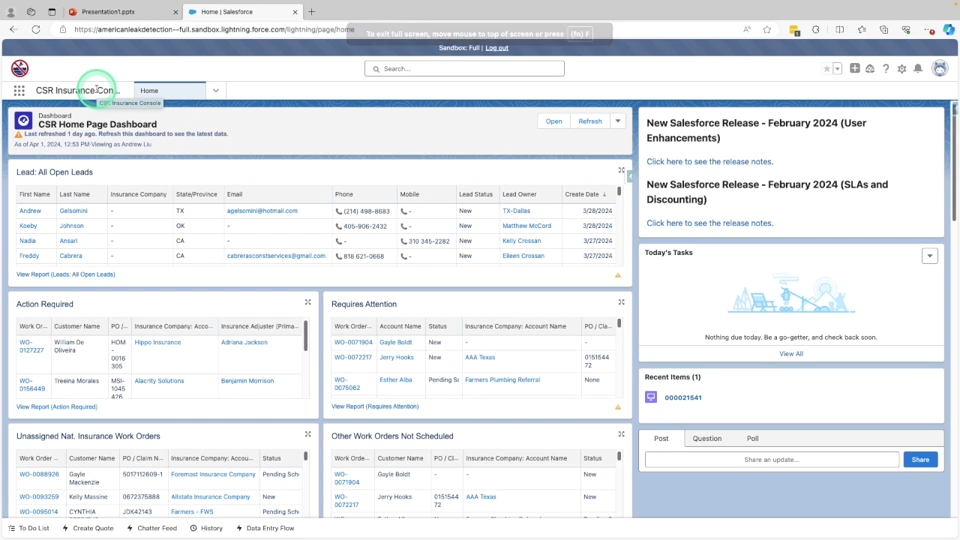Open the Setup gear icon

[902, 69]
